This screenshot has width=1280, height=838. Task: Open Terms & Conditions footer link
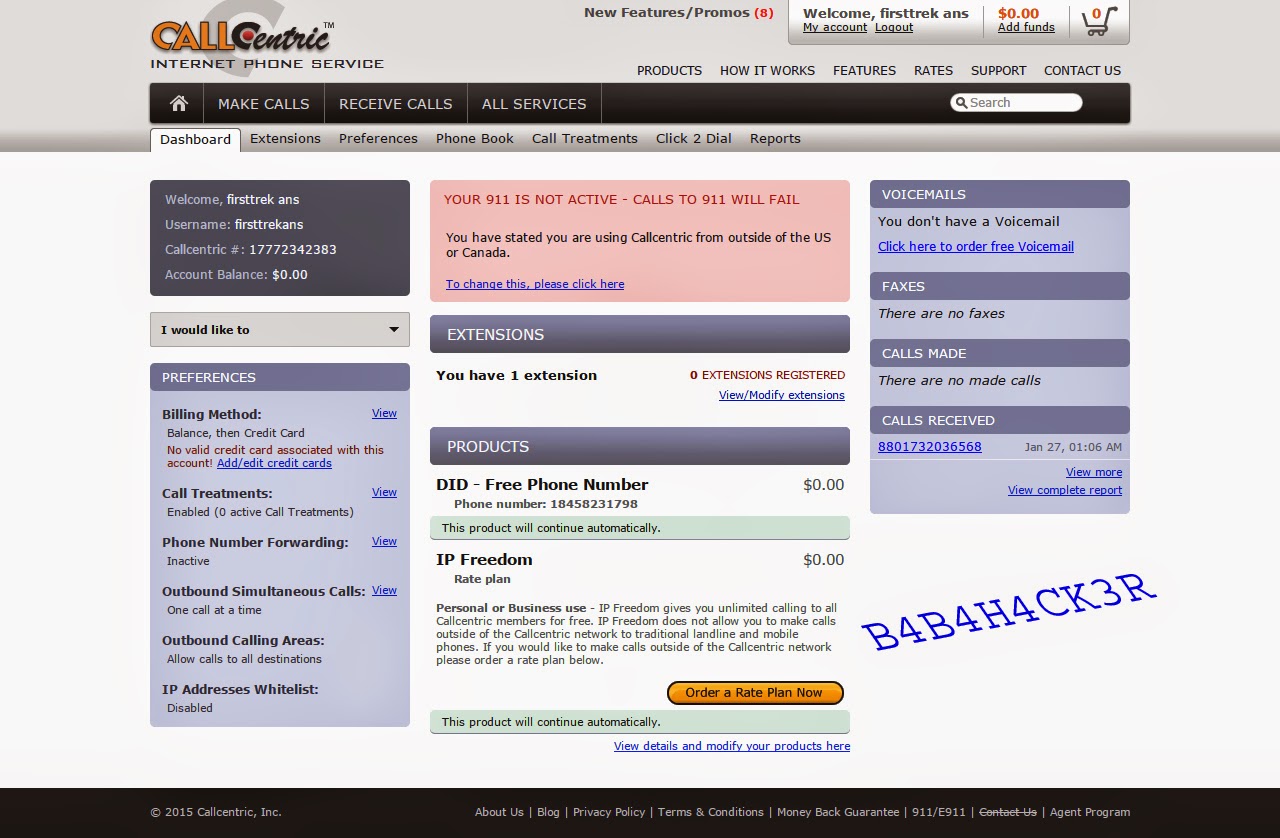(x=711, y=812)
